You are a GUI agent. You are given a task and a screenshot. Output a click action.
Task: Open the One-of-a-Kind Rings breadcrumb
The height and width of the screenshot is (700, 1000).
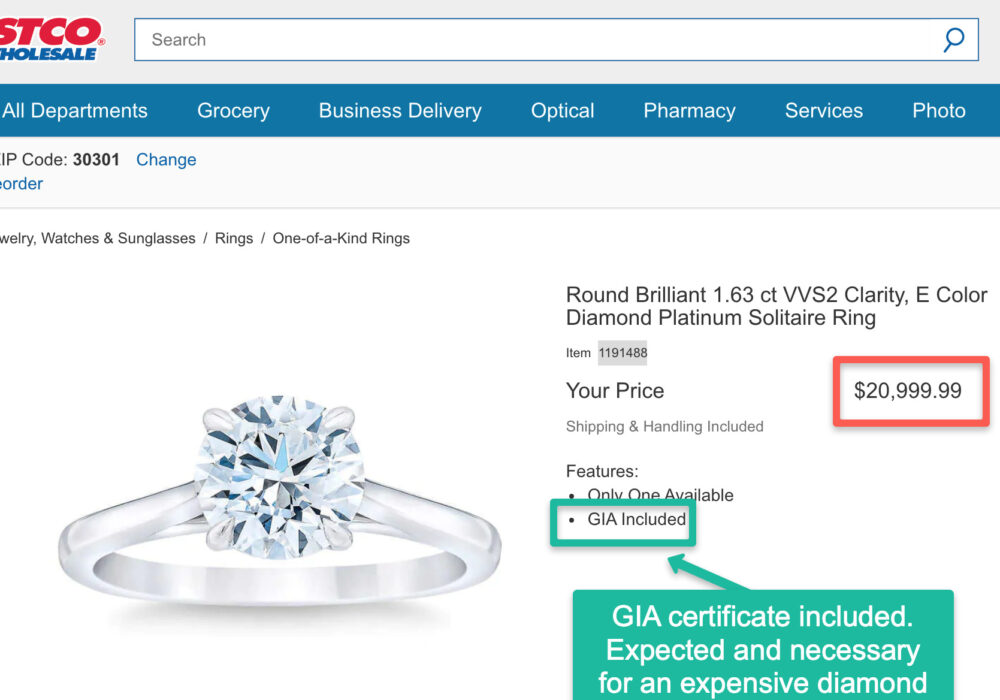click(x=341, y=239)
